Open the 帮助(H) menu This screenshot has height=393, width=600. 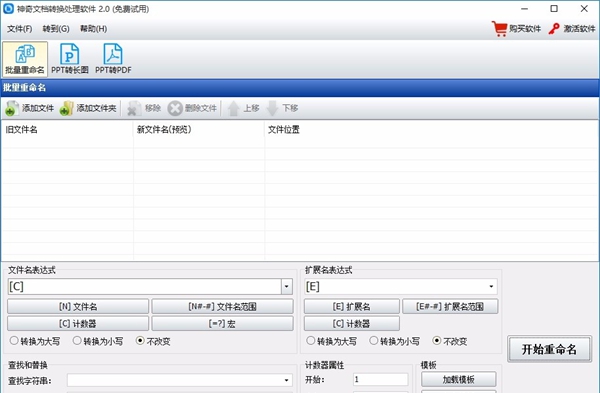pyautogui.click(x=93, y=29)
